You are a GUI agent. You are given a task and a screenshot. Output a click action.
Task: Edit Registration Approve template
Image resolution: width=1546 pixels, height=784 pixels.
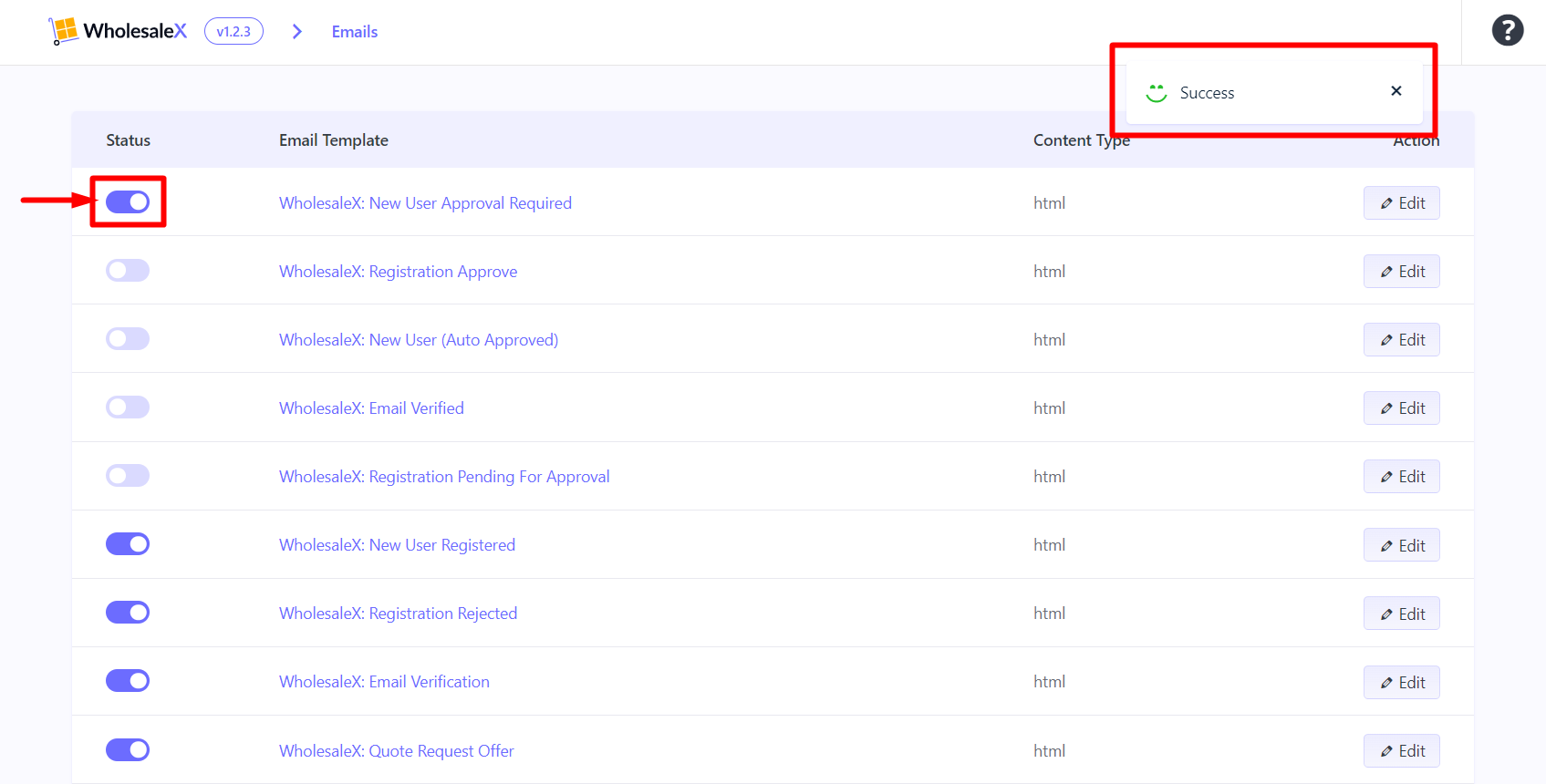tap(1402, 272)
